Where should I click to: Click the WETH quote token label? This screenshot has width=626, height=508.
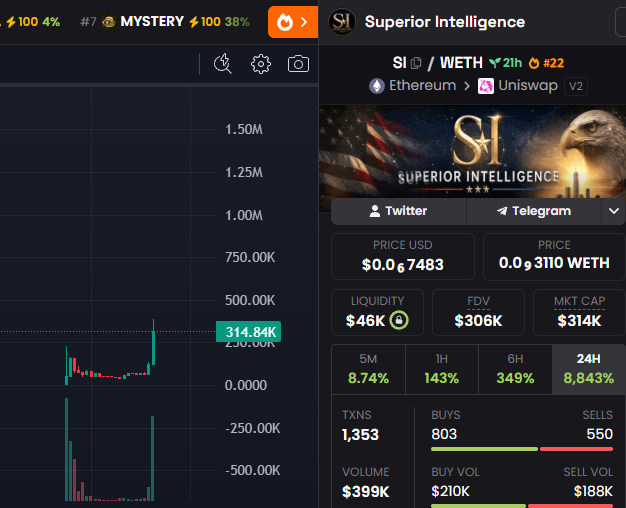461,63
